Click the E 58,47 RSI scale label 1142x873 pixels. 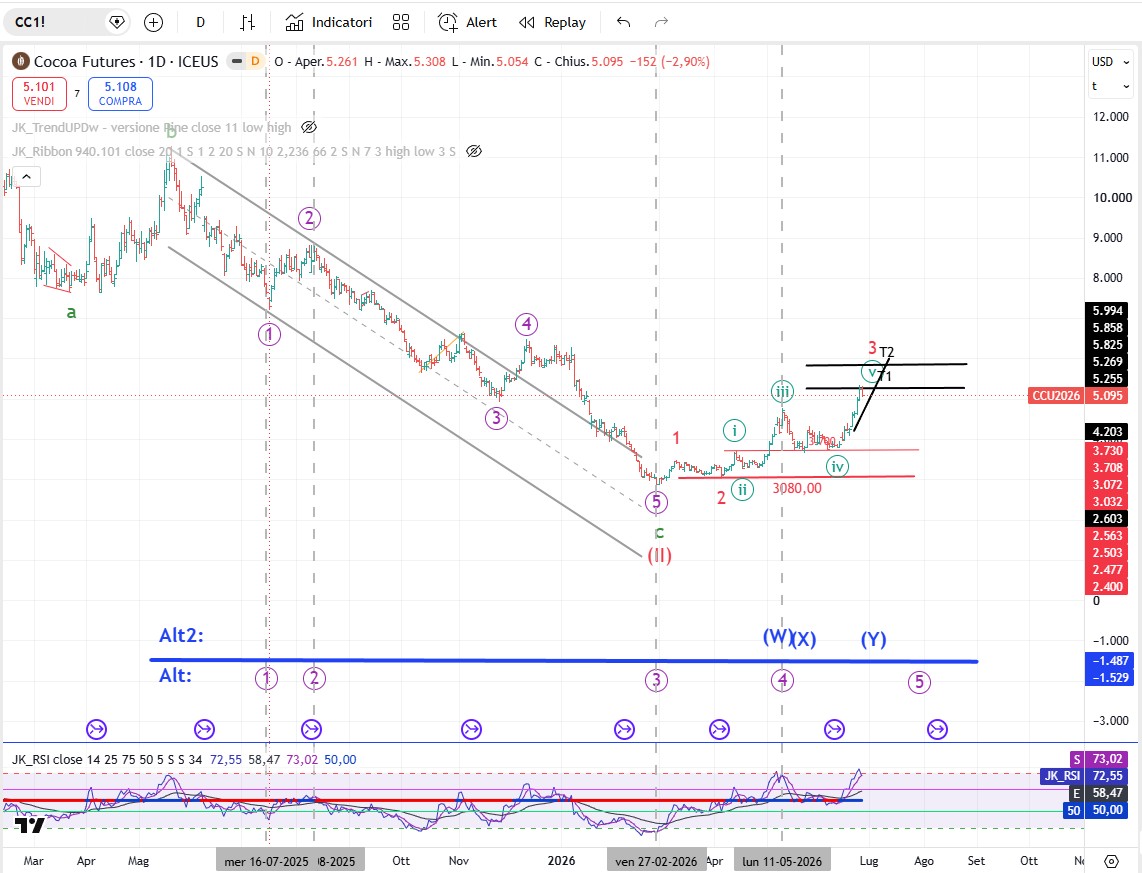pyautogui.click(x=1099, y=793)
